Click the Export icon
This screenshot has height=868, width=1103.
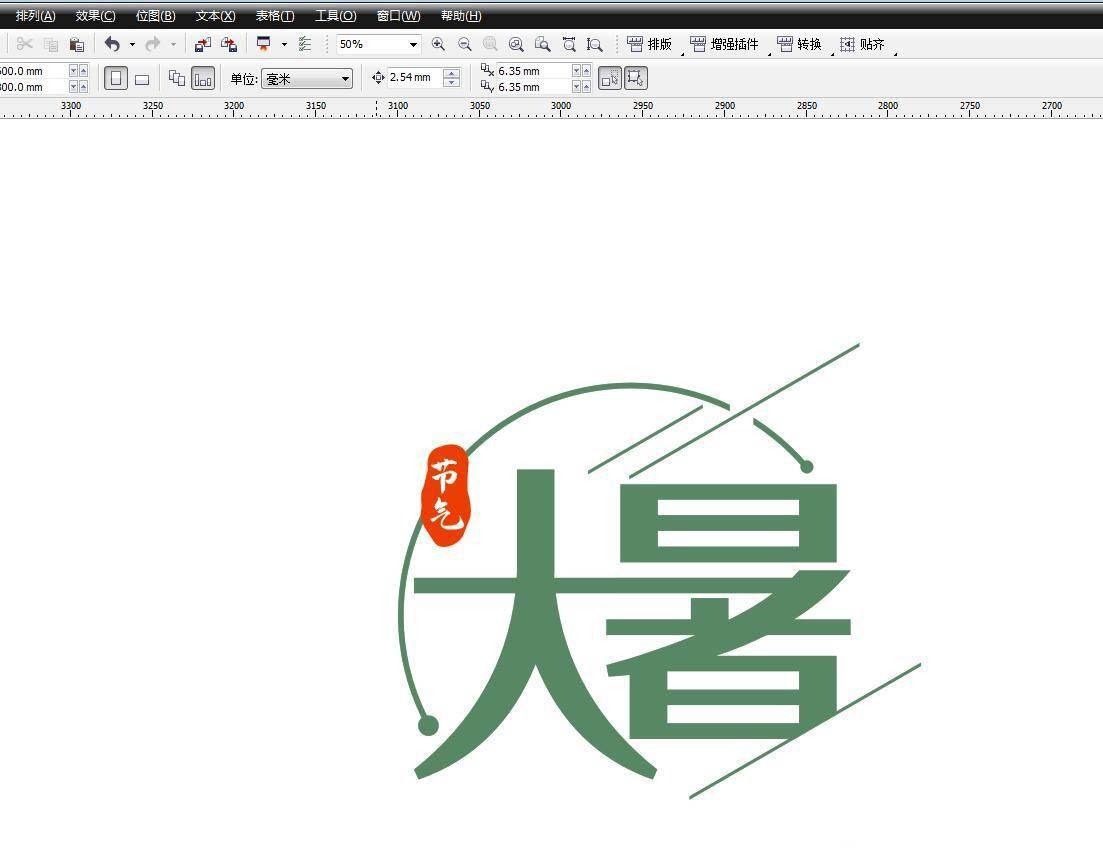coord(228,44)
